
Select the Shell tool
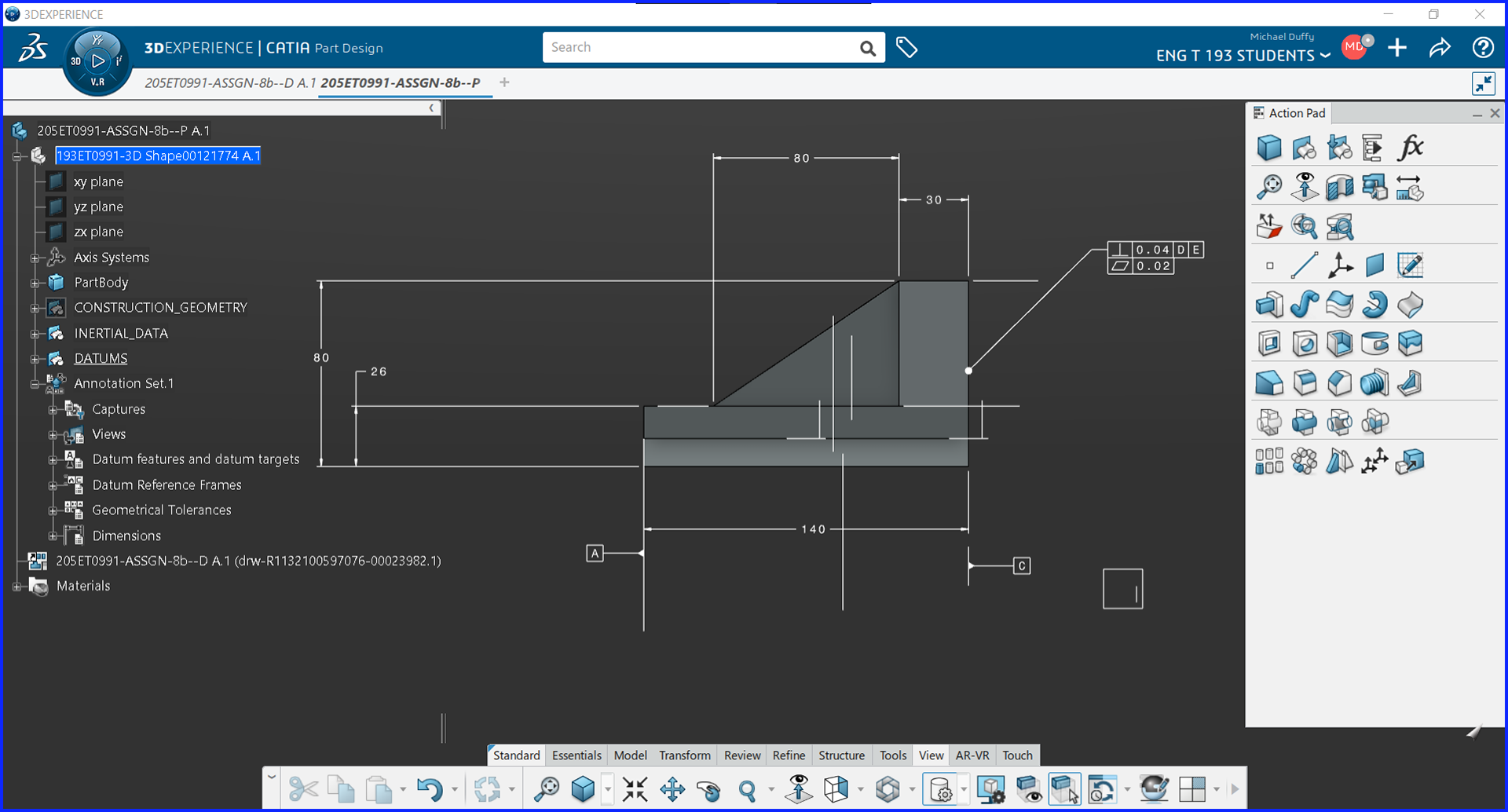[x=1339, y=343]
